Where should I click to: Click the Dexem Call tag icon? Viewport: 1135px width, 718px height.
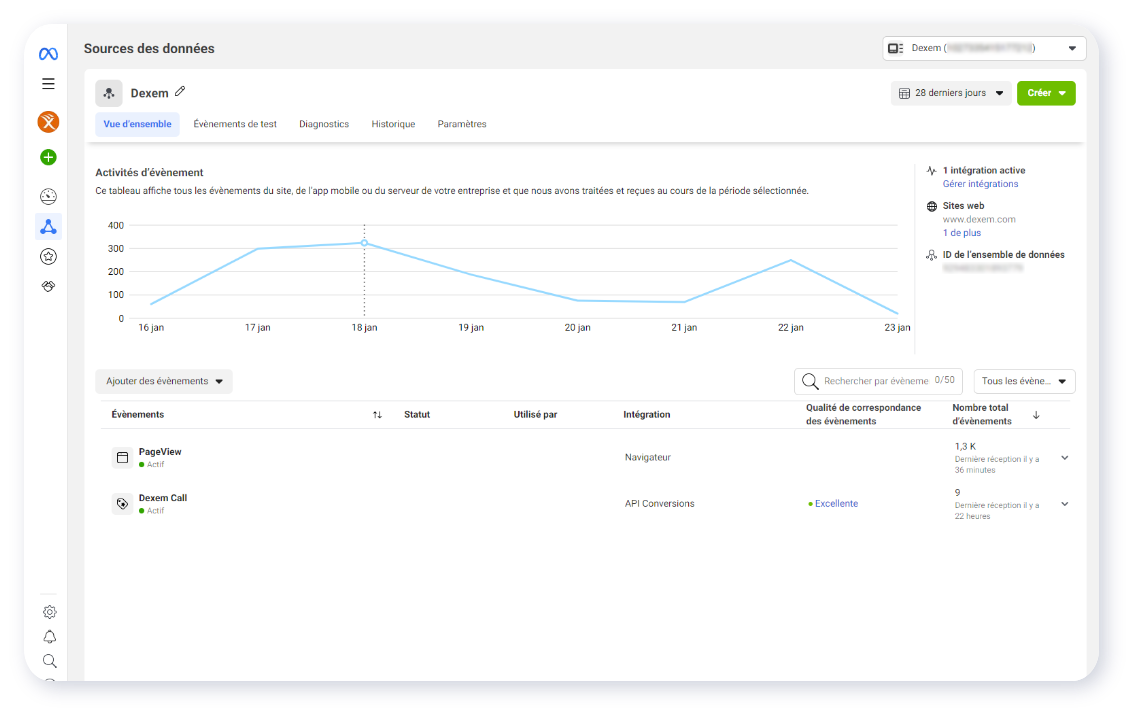pos(122,504)
